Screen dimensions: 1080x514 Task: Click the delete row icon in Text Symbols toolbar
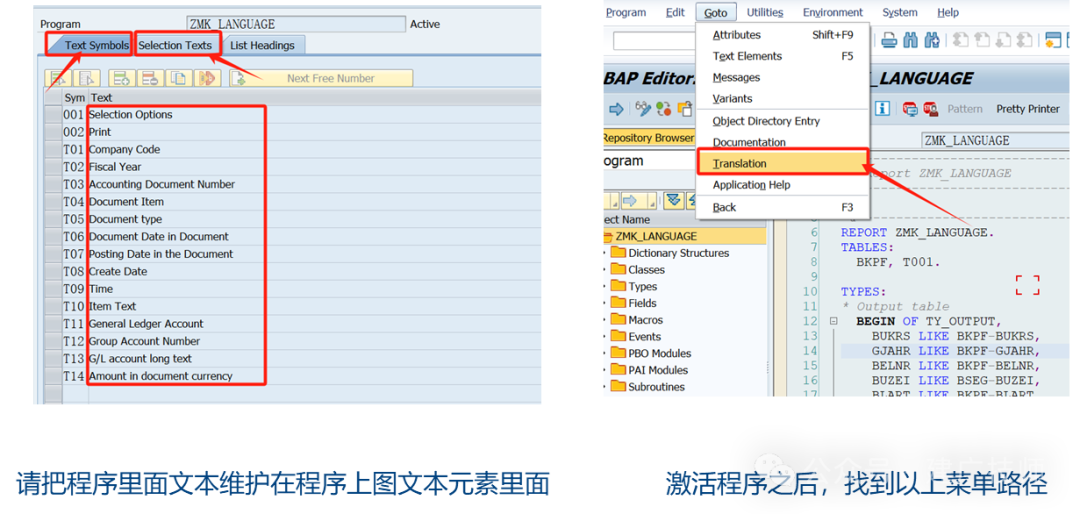point(149,79)
